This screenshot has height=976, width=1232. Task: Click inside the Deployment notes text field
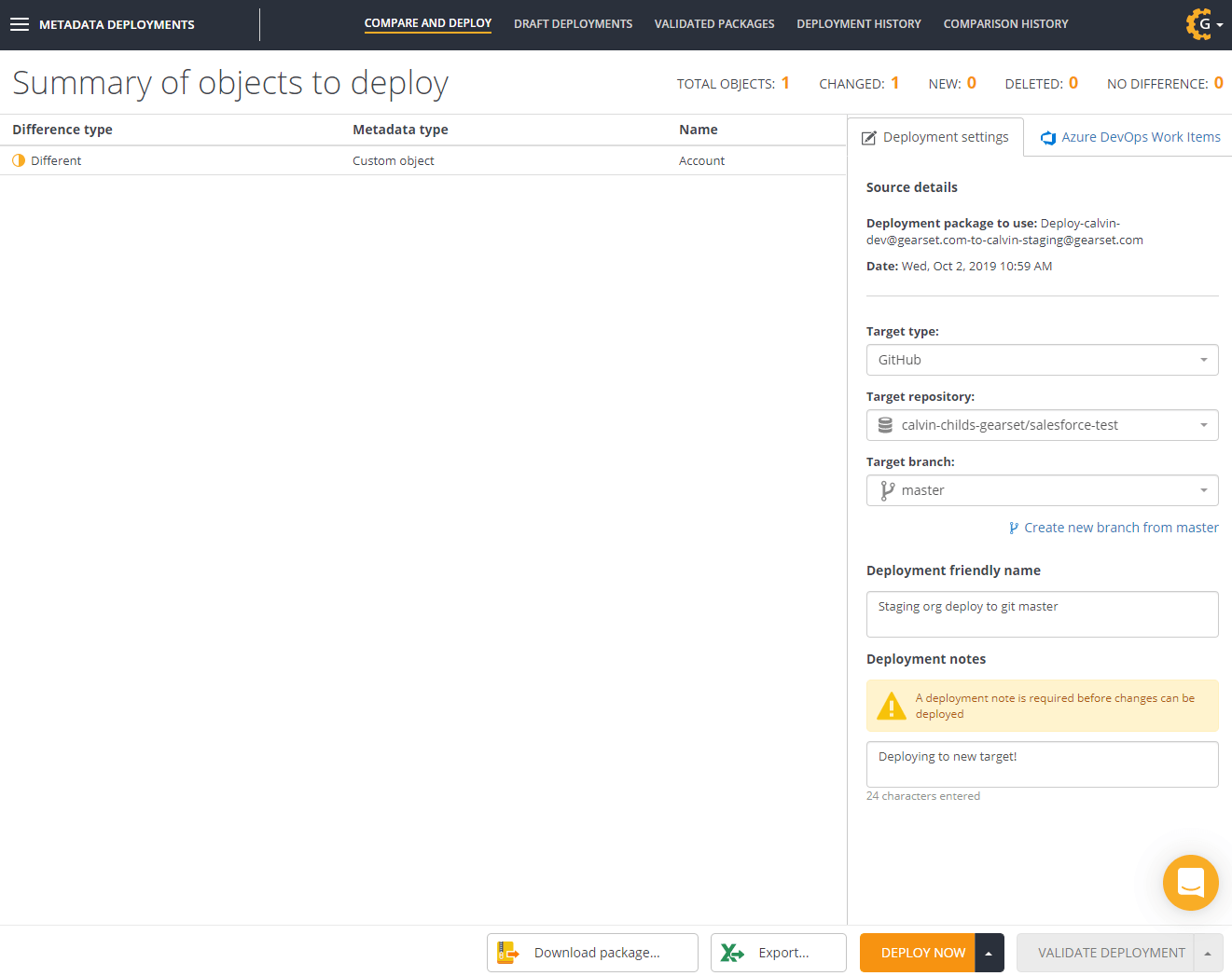click(1042, 763)
